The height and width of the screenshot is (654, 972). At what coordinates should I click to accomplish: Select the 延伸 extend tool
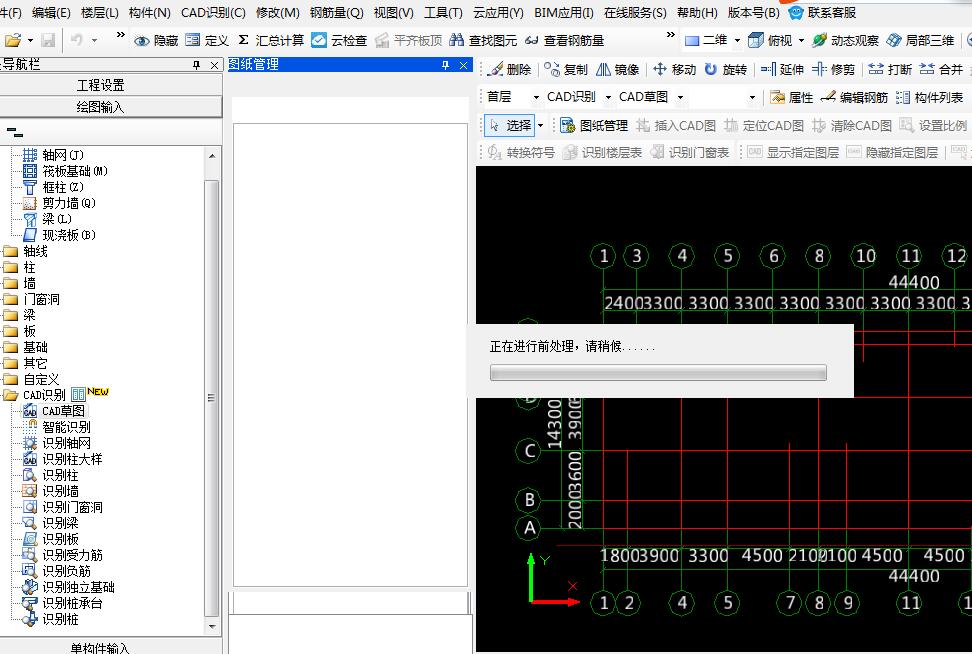pos(782,69)
